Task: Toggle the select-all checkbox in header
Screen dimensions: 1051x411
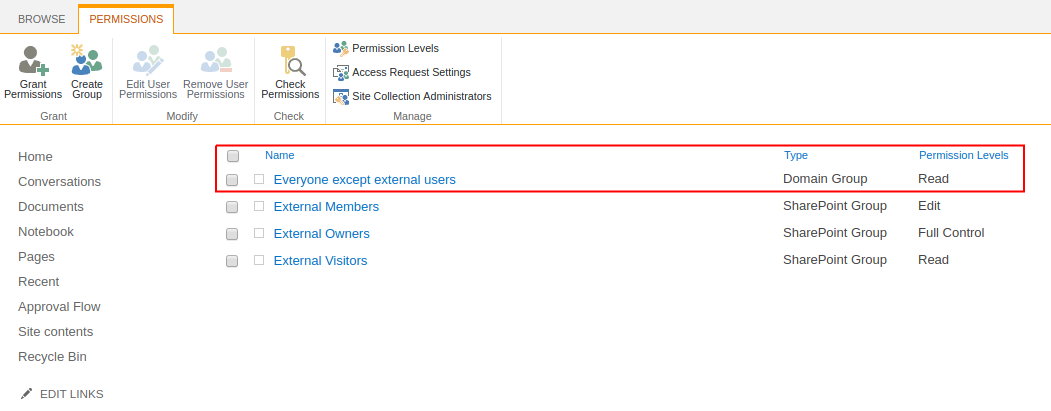Action: (x=233, y=156)
